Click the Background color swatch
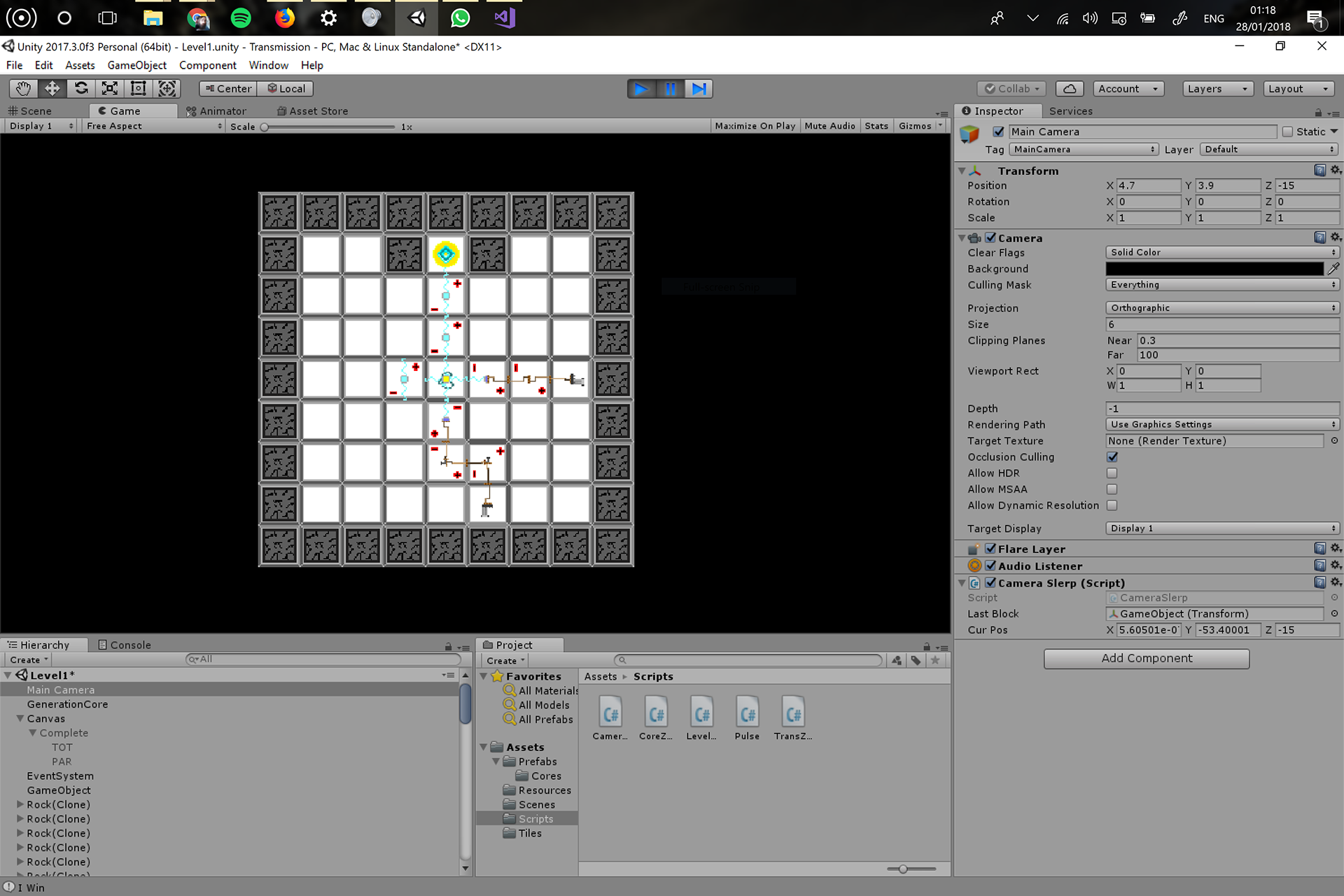Screen dimensions: 1344x896 1214,269
